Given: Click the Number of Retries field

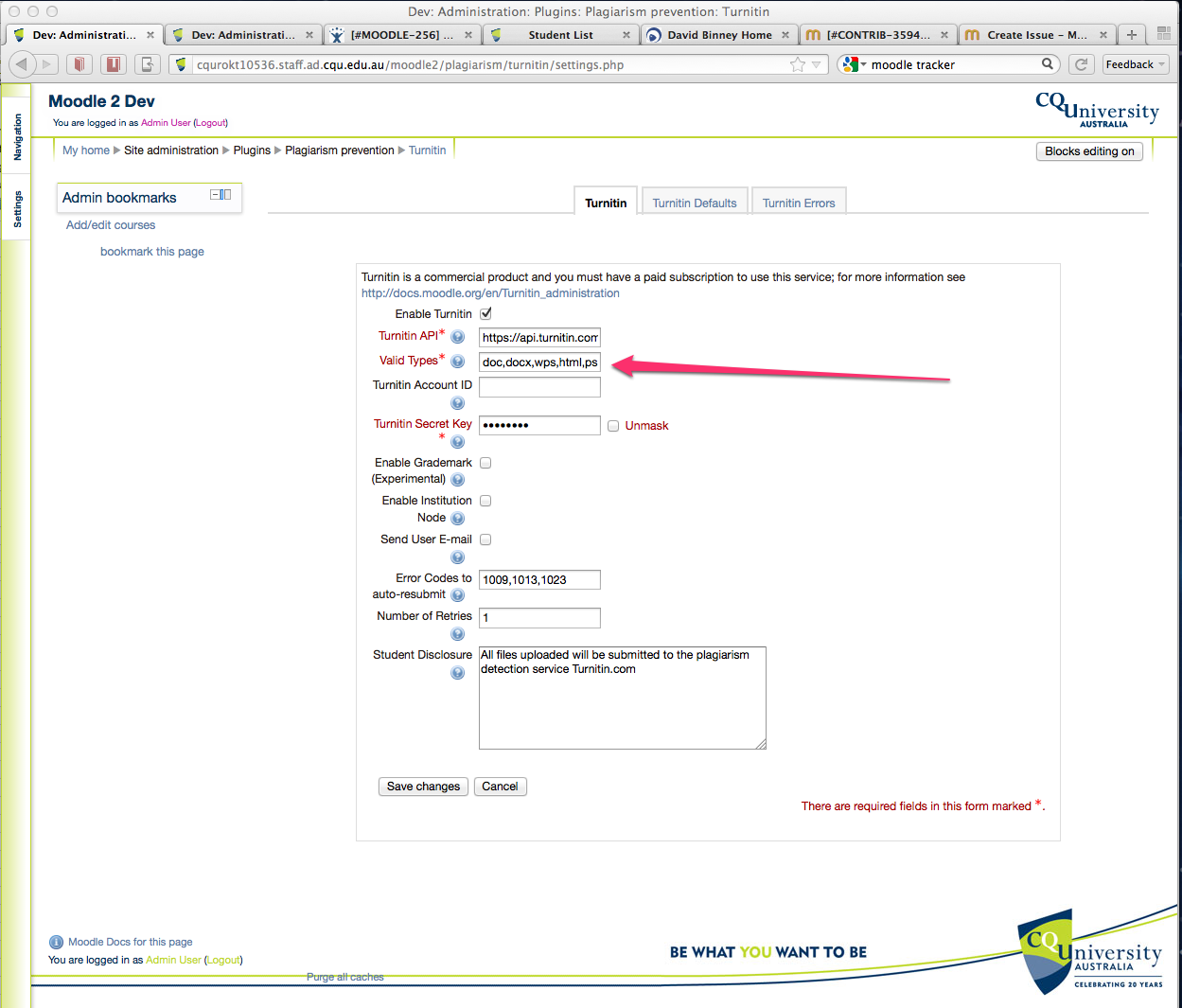Looking at the screenshot, I should tap(539, 618).
